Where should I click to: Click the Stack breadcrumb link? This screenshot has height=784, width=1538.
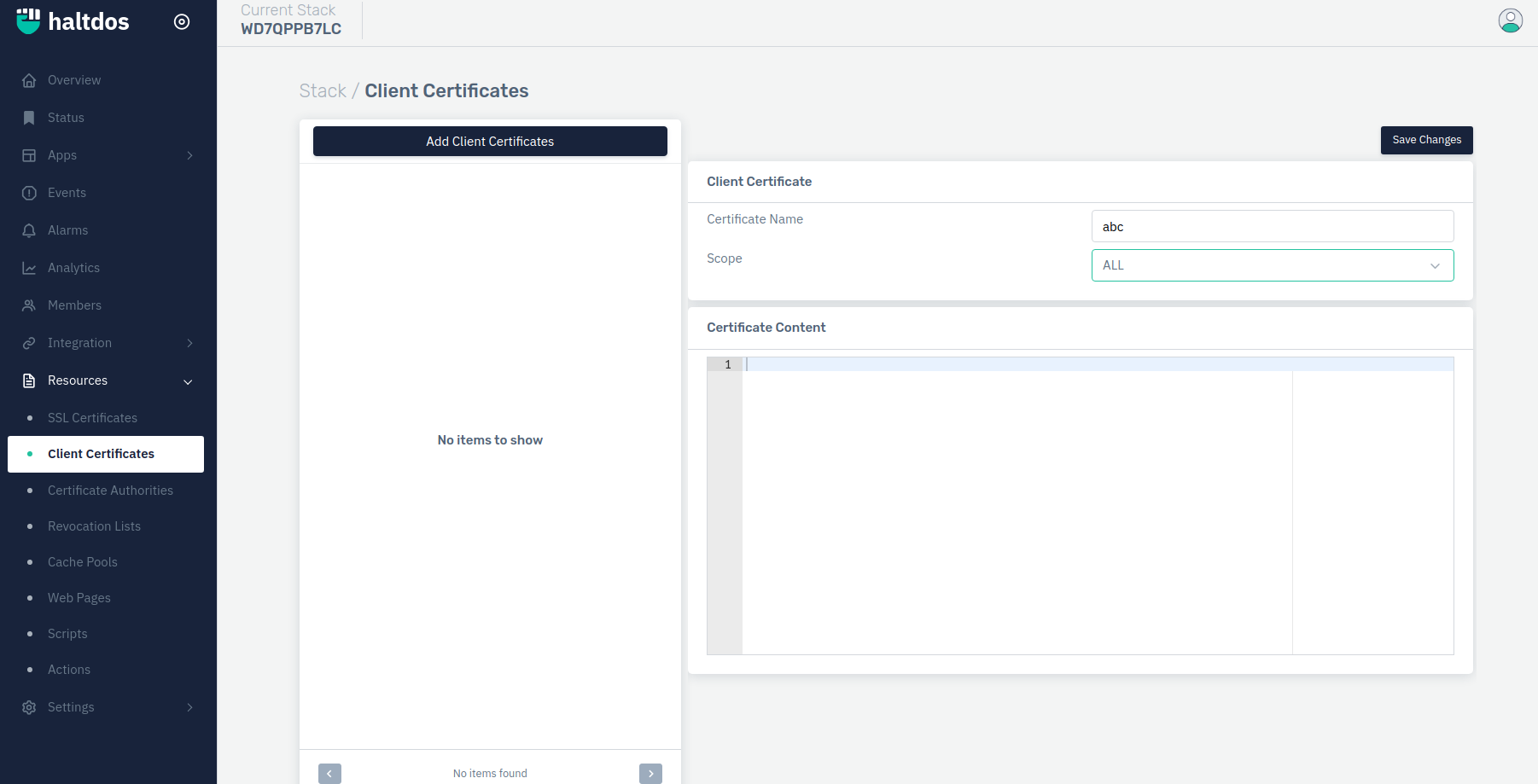pyautogui.click(x=323, y=90)
